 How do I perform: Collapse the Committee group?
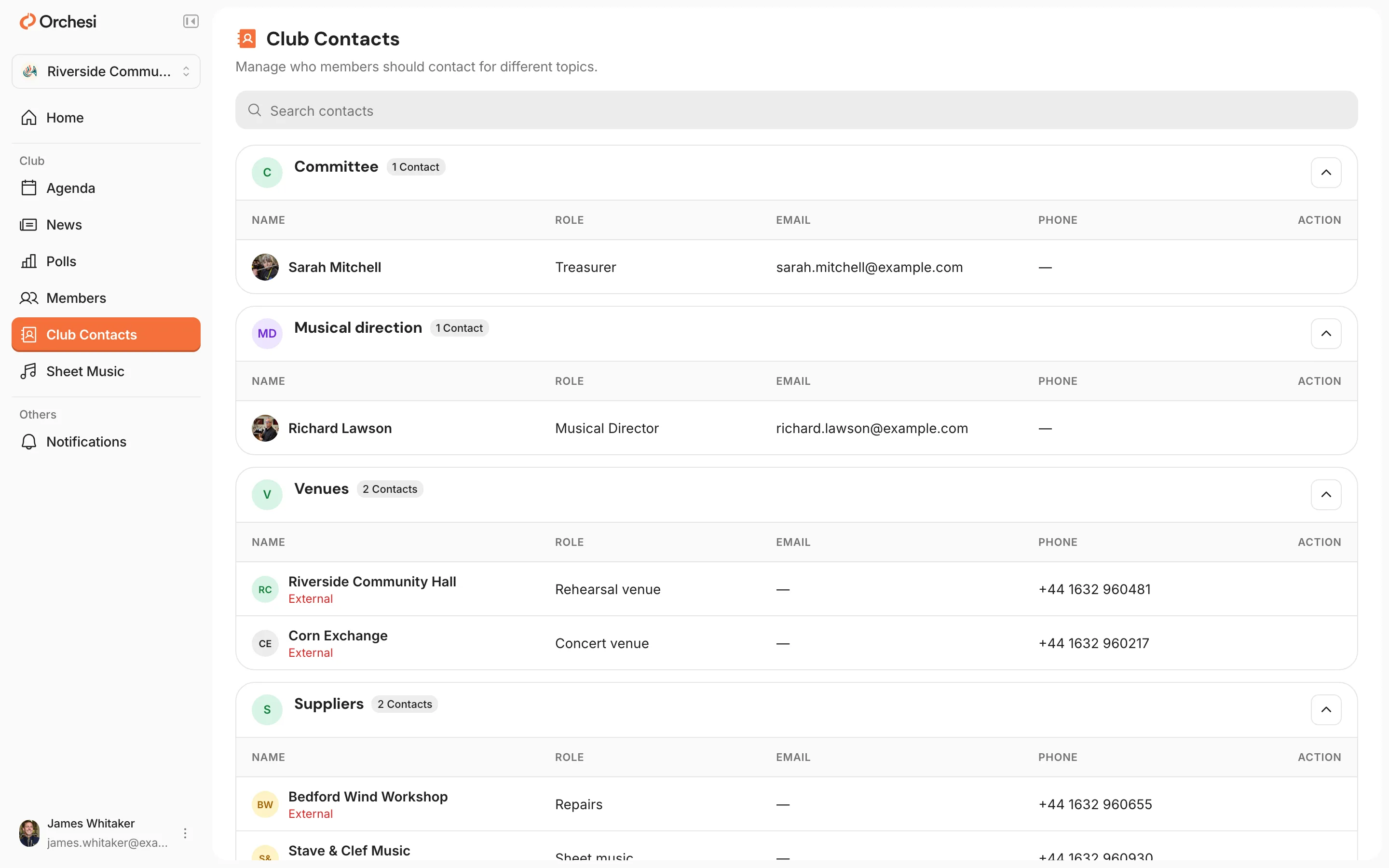(x=1326, y=173)
